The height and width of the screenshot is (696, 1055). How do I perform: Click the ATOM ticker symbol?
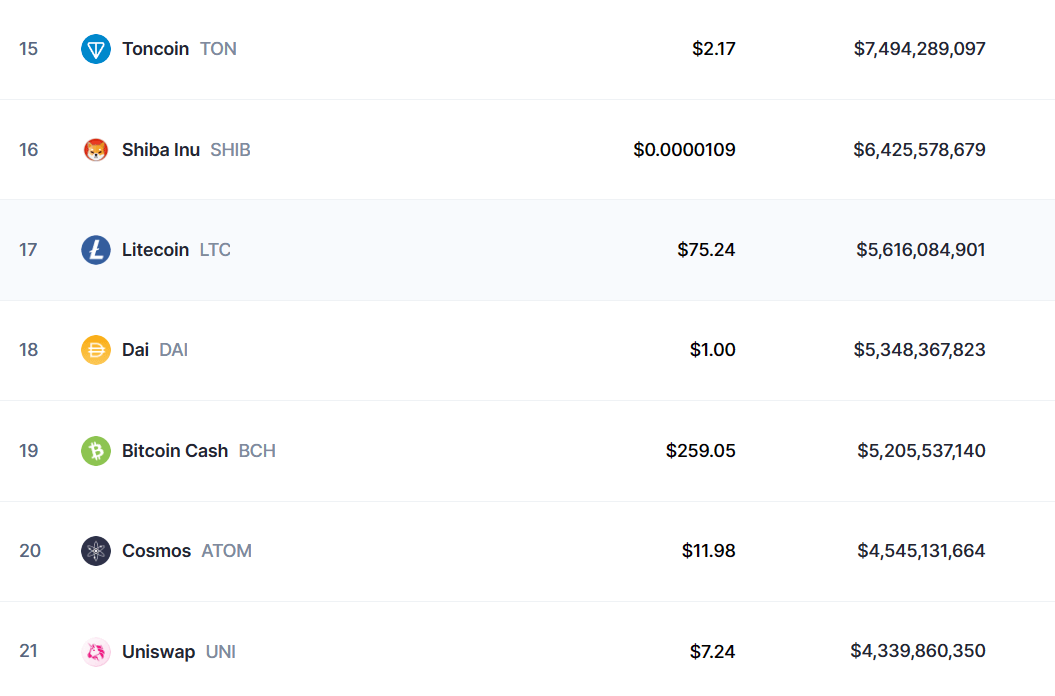click(227, 551)
